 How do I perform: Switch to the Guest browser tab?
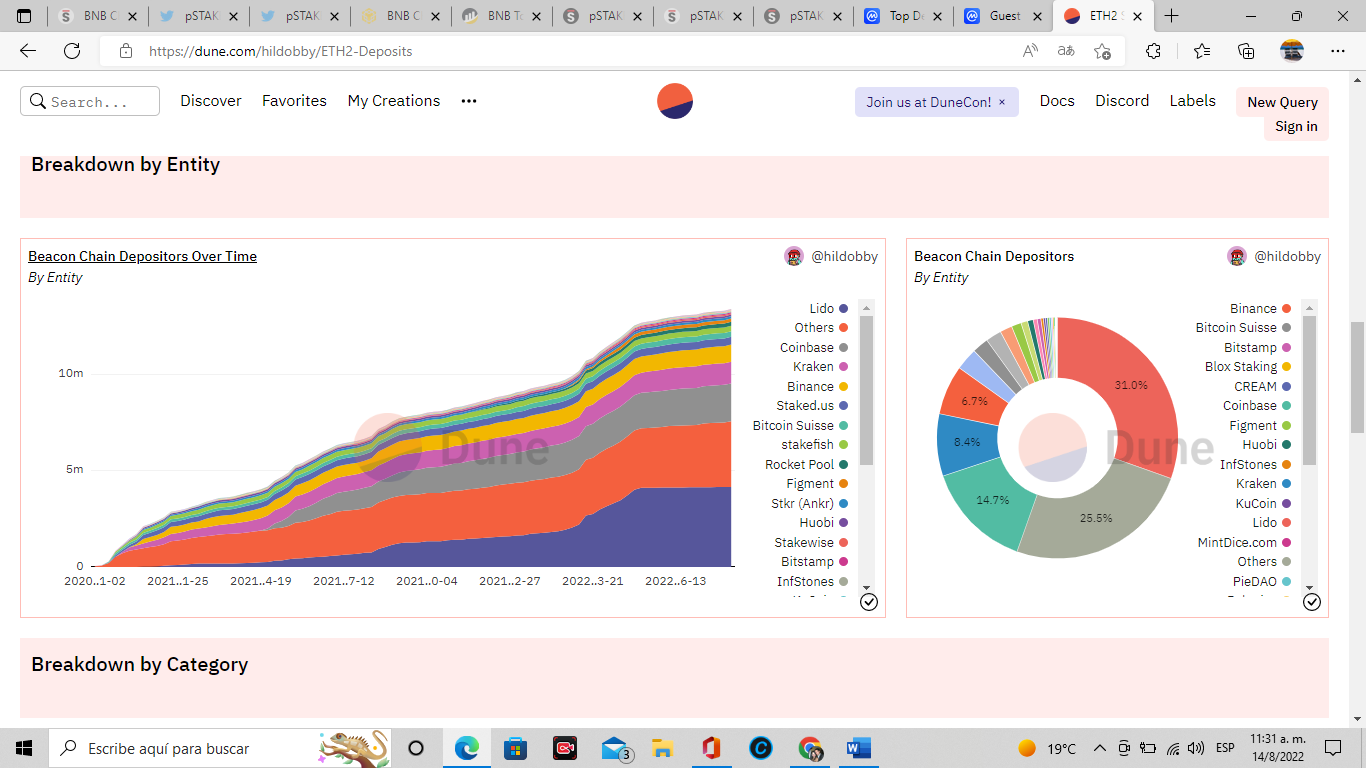tap(1002, 16)
